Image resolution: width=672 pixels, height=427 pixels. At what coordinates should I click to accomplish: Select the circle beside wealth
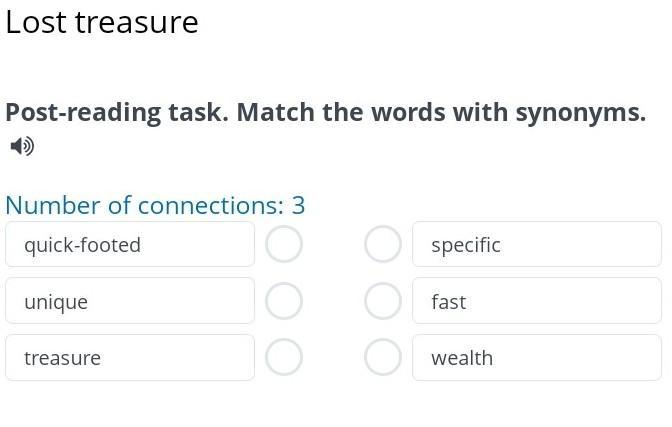(382, 357)
